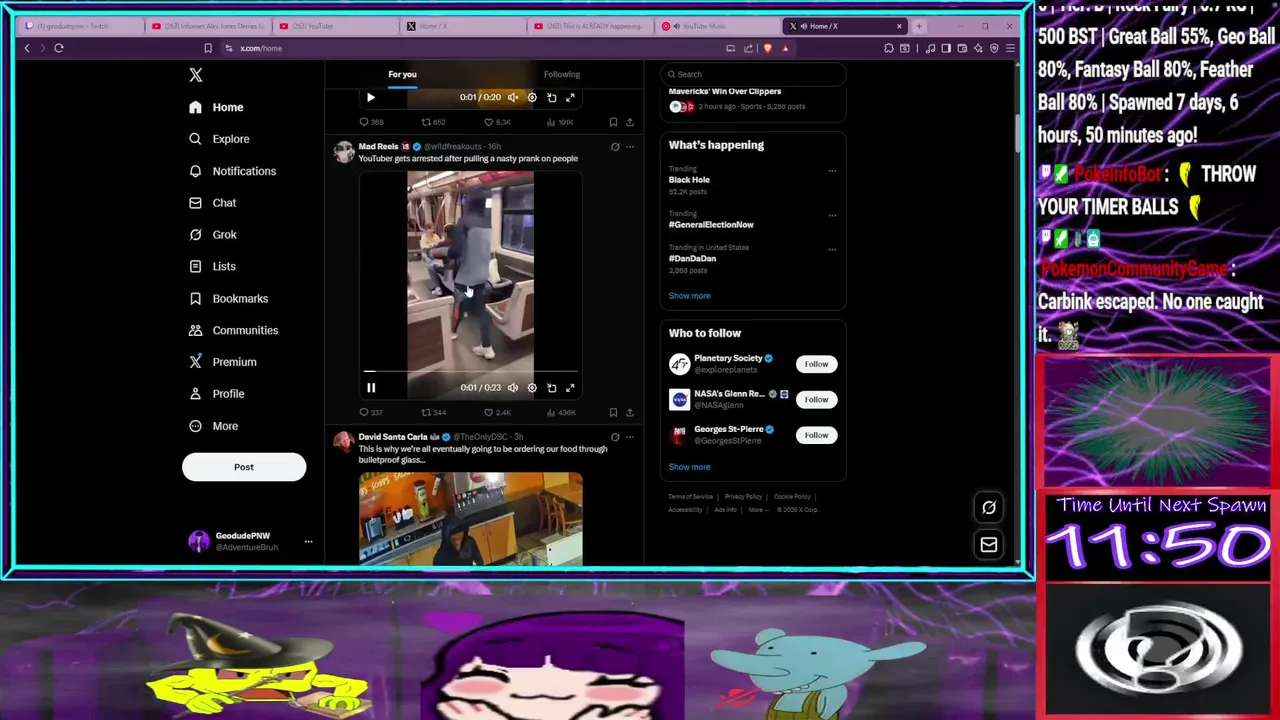Bookmark the Mad Reels post
This screenshot has height=720, width=1280.
click(613, 412)
